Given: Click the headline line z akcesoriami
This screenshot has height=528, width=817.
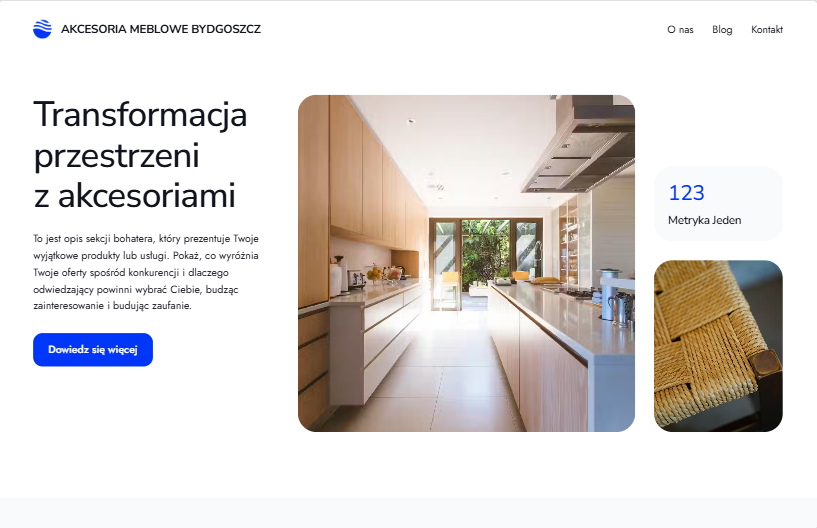Looking at the screenshot, I should point(134,196).
